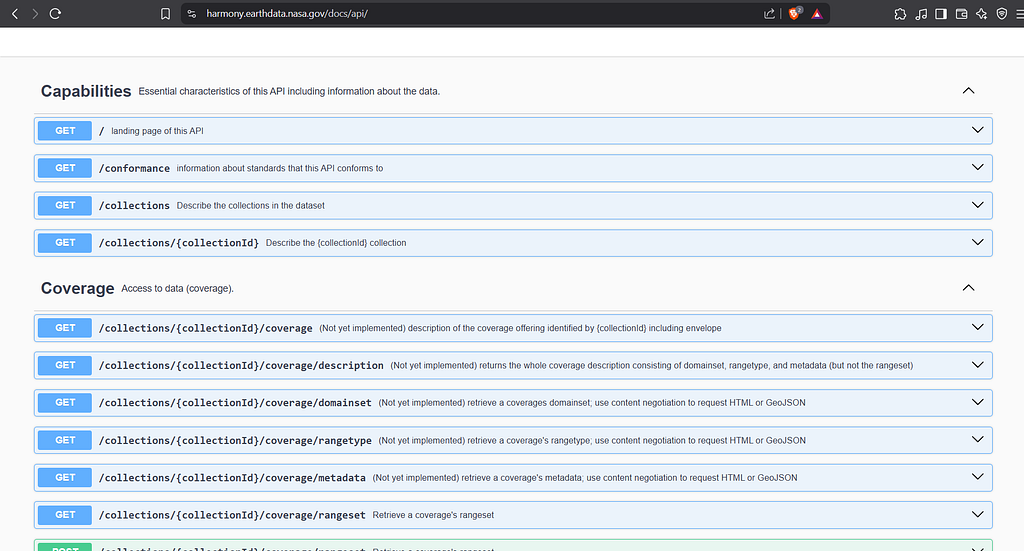
Task: Expand the GET coverage/rangeset endpoint chevron
Action: (x=978, y=514)
